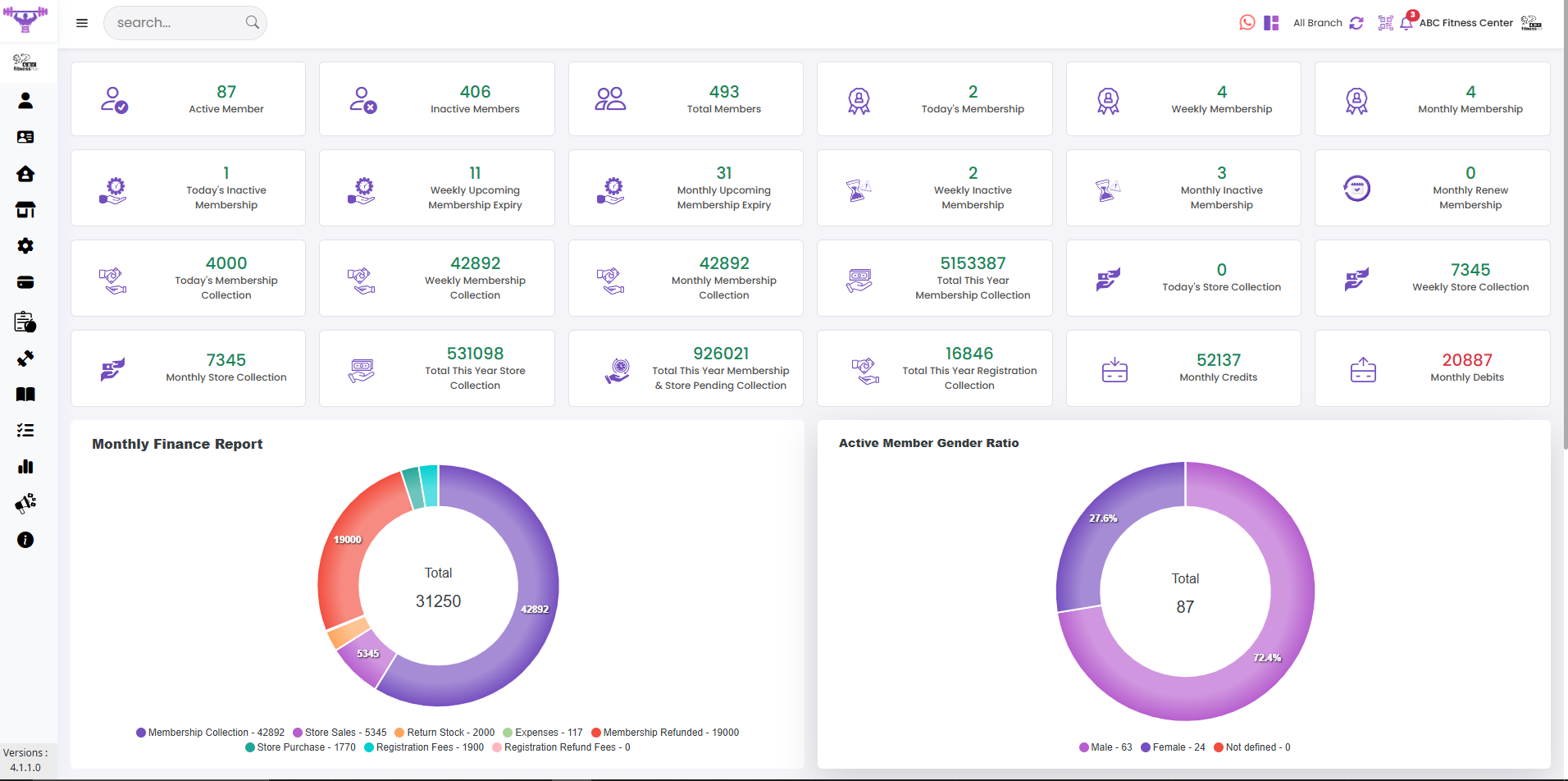Open the notifications bell with 3 alerts
The image size is (1568, 781).
point(1406,23)
